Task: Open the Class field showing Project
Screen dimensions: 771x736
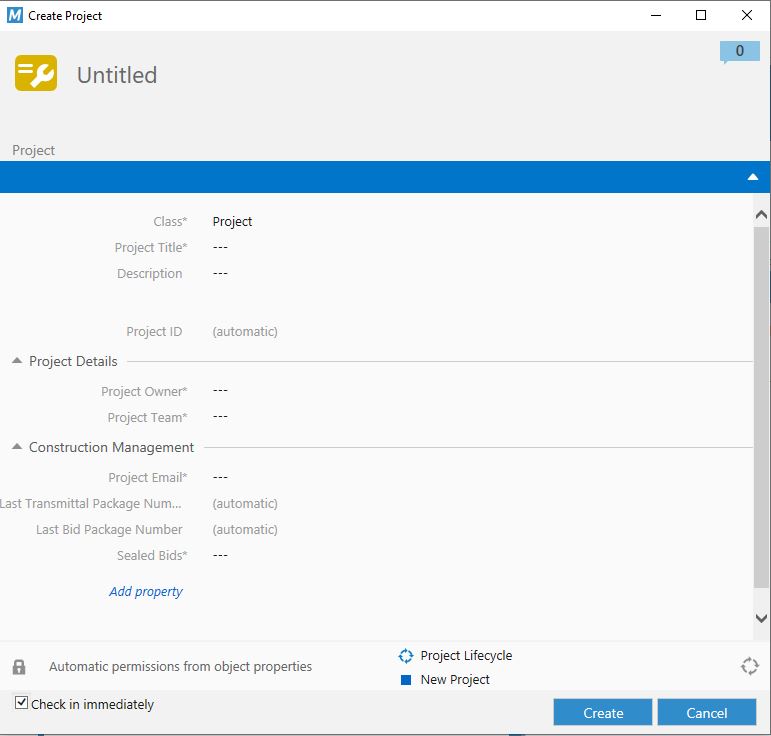Action: (x=233, y=222)
